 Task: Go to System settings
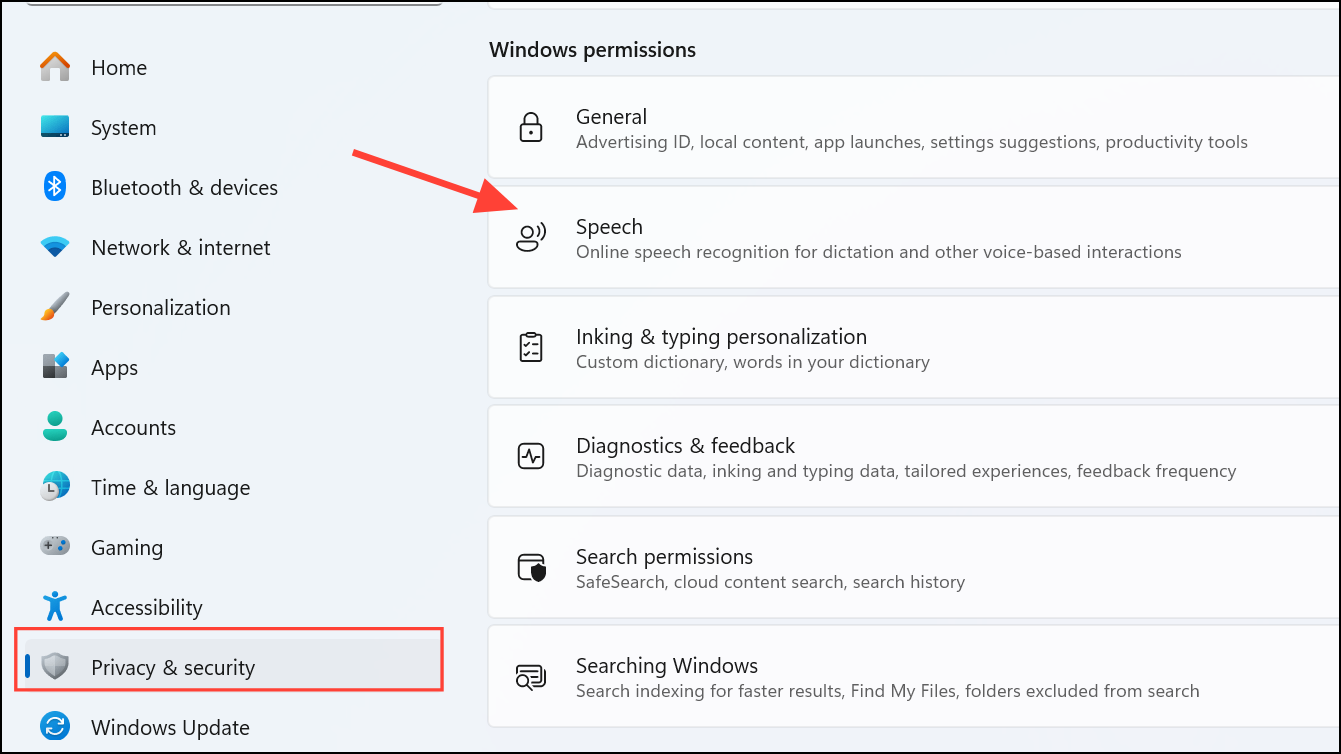[x=123, y=127]
